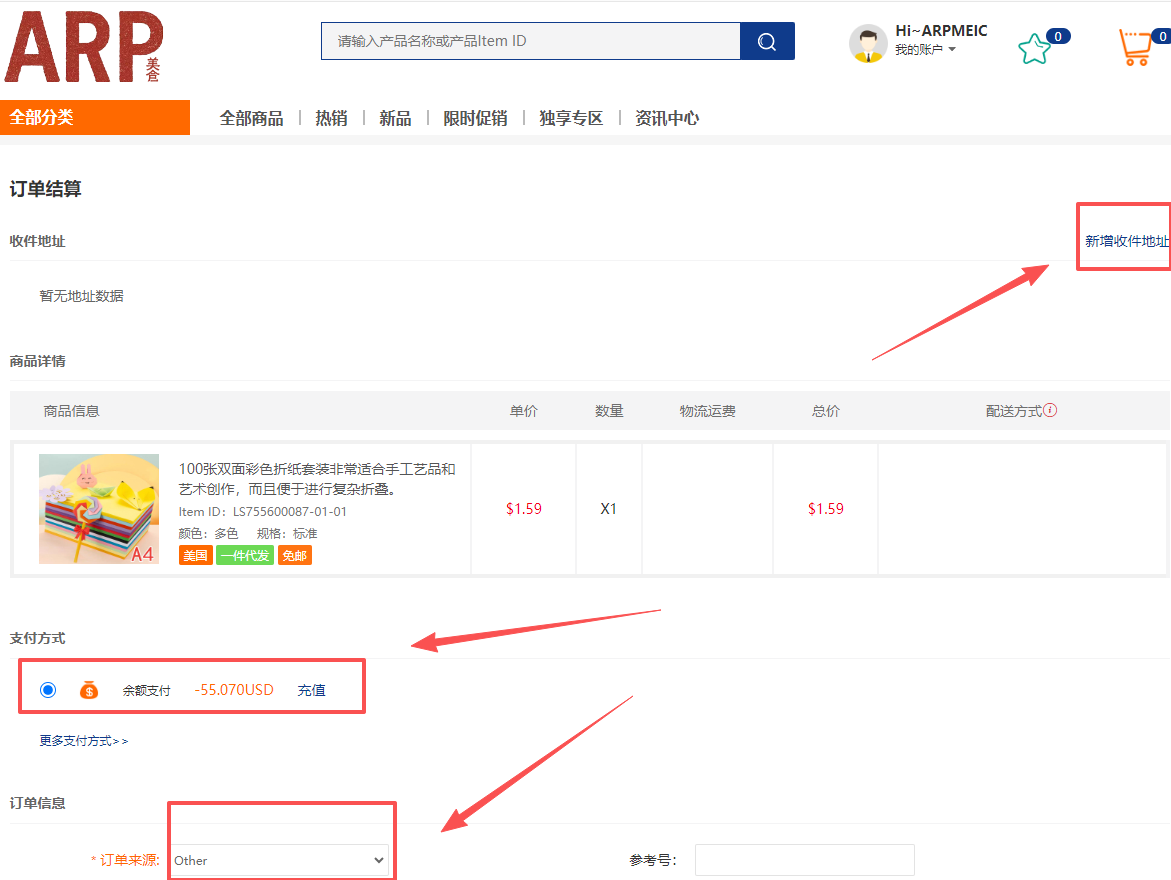Click the 参考号 input field
This screenshot has height=880, width=1171.
tap(804, 860)
